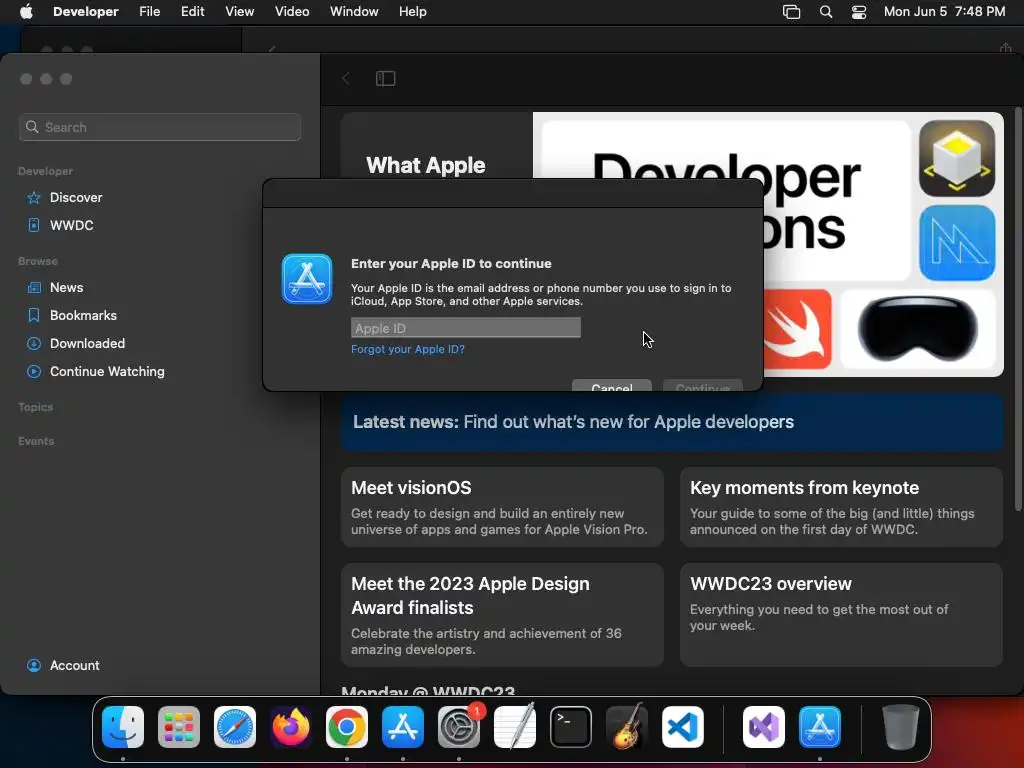Open Spotlight search in menu bar
This screenshot has height=768, width=1024.
pyautogui.click(x=825, y=12)
